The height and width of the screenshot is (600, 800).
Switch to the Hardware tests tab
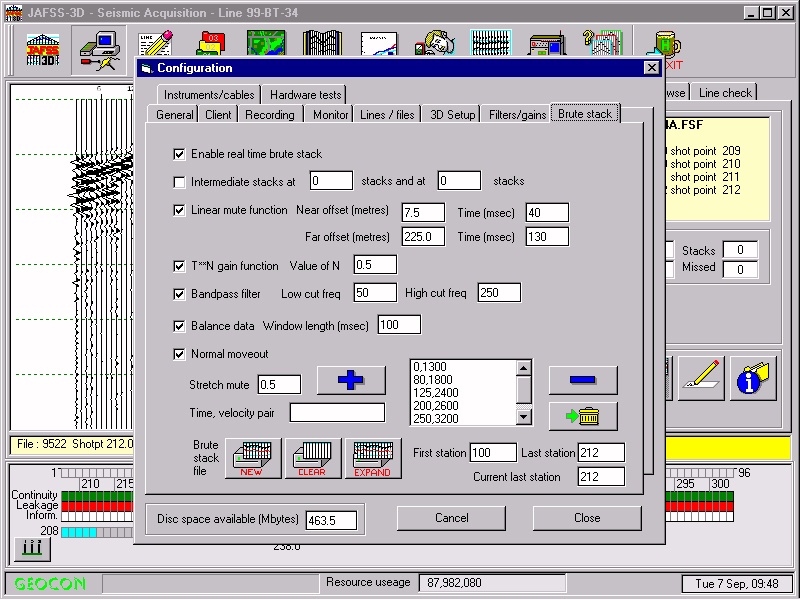point(305,95)
